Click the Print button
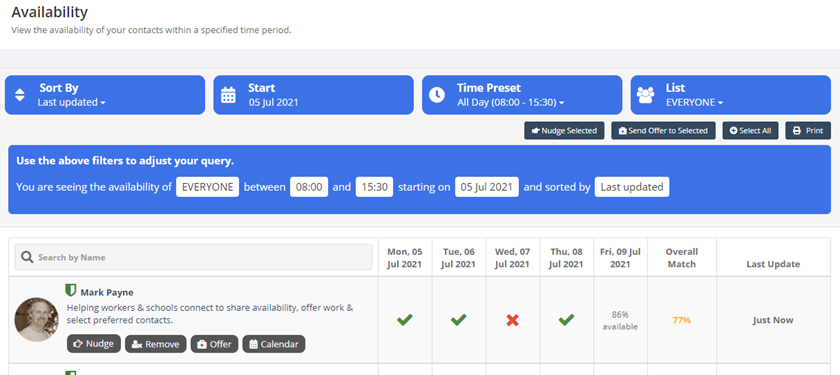This screenshot has height=375, width=840. pos(808,131)
